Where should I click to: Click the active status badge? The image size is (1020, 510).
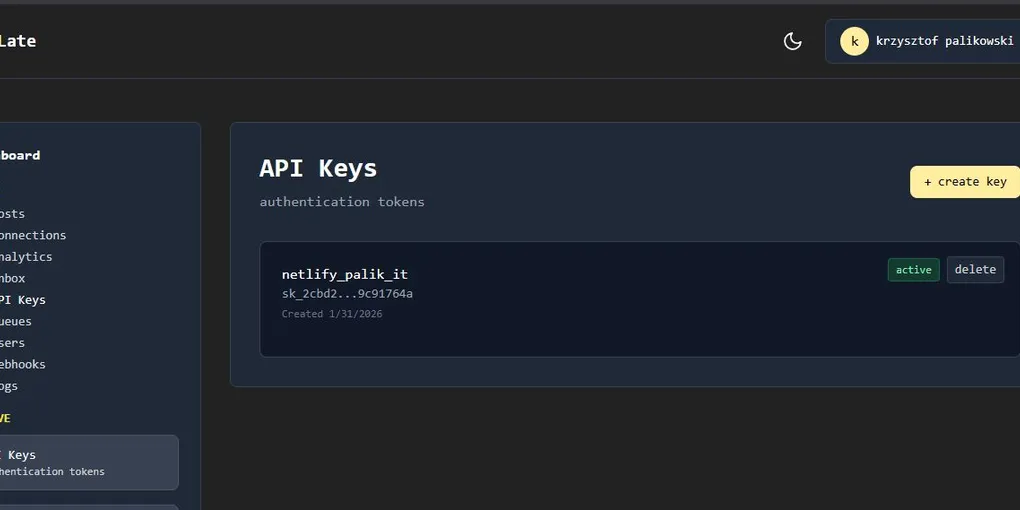(913, 270)
